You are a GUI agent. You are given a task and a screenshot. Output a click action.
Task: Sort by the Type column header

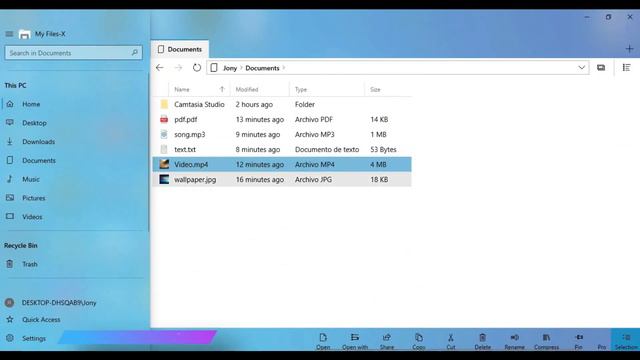pyautogui.click(x=327, y=89)
